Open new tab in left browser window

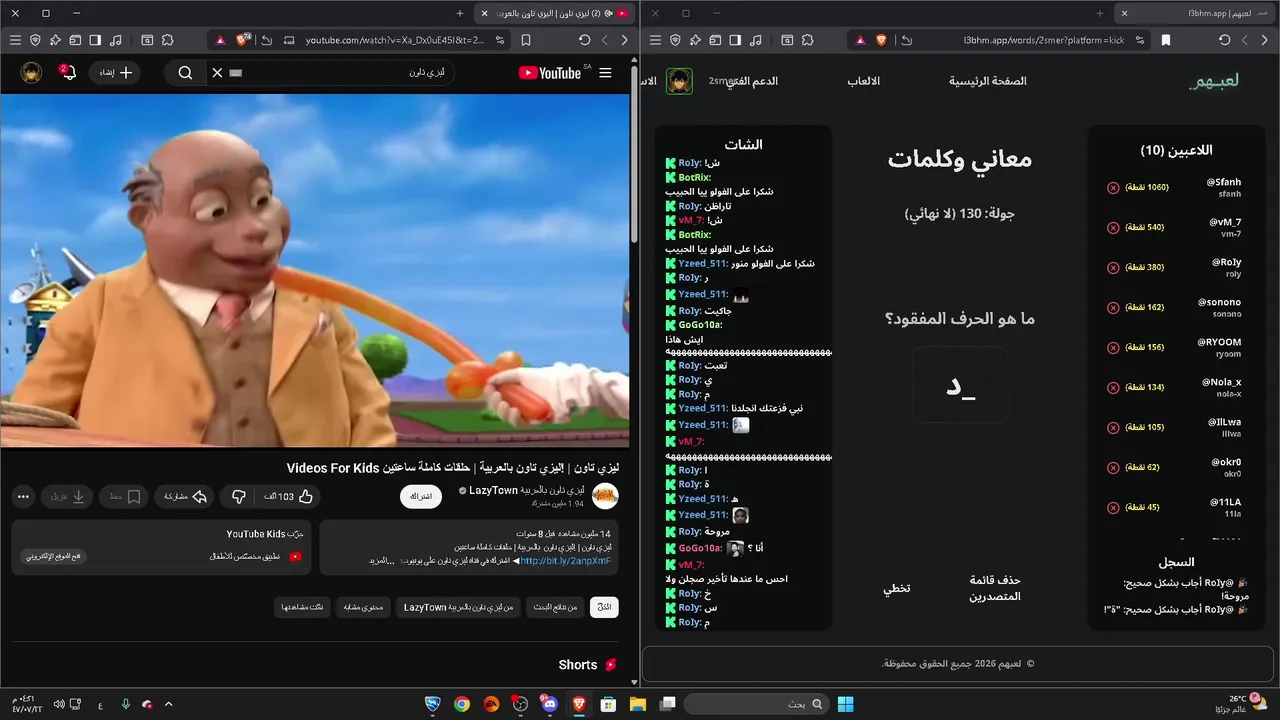click(x=460, y=13)
